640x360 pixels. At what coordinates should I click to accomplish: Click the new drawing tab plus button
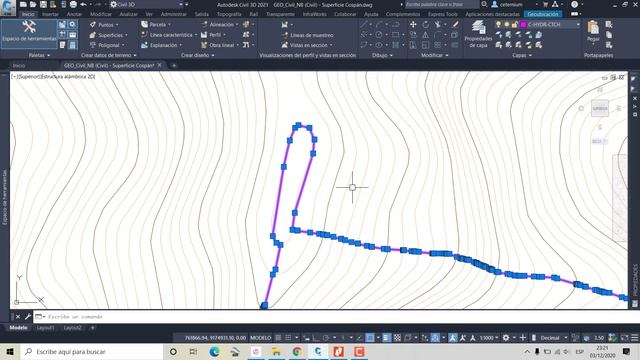point(173,65)
